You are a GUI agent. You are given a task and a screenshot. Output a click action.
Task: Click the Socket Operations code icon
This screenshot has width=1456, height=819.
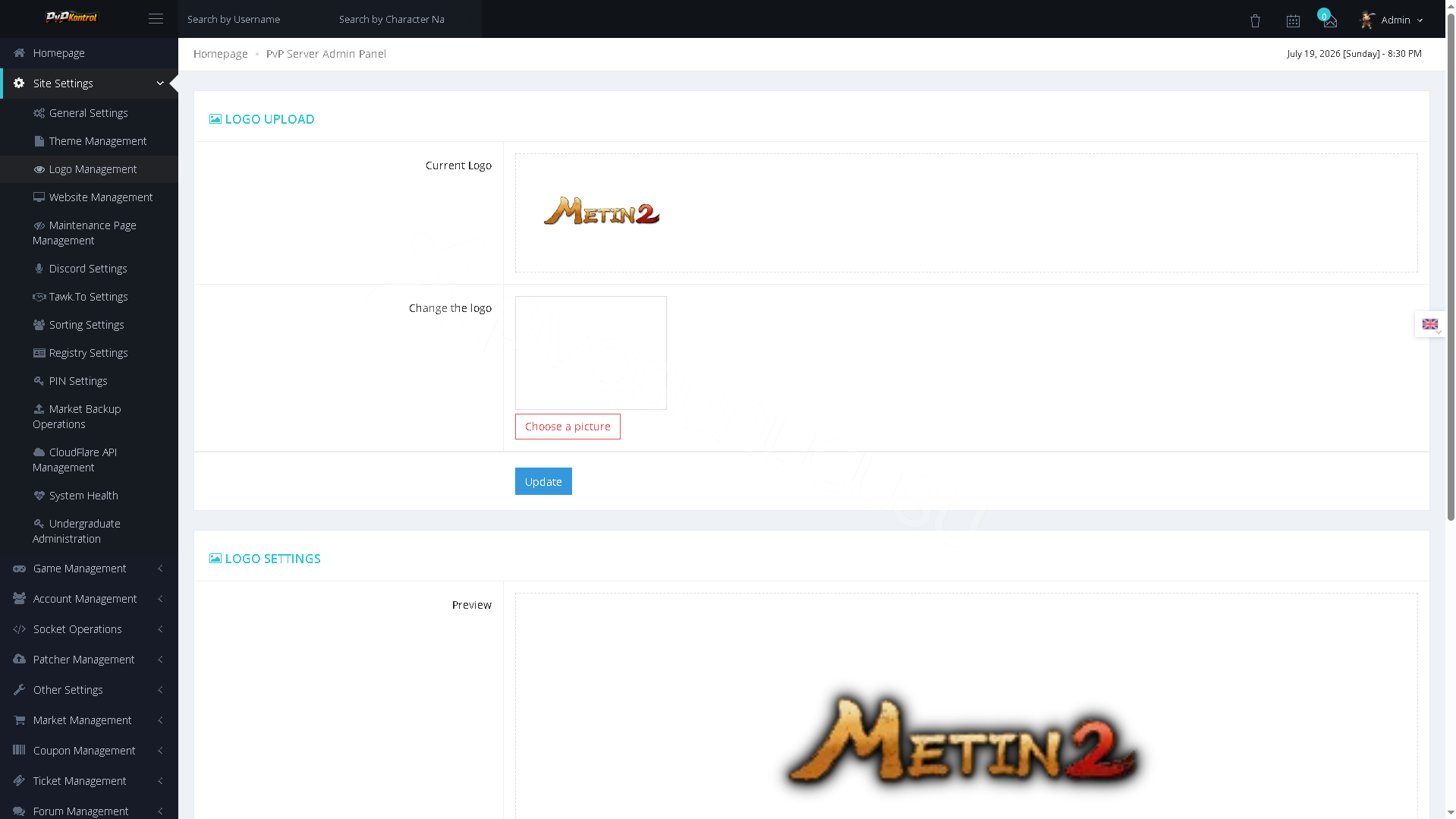click(19, 629)
